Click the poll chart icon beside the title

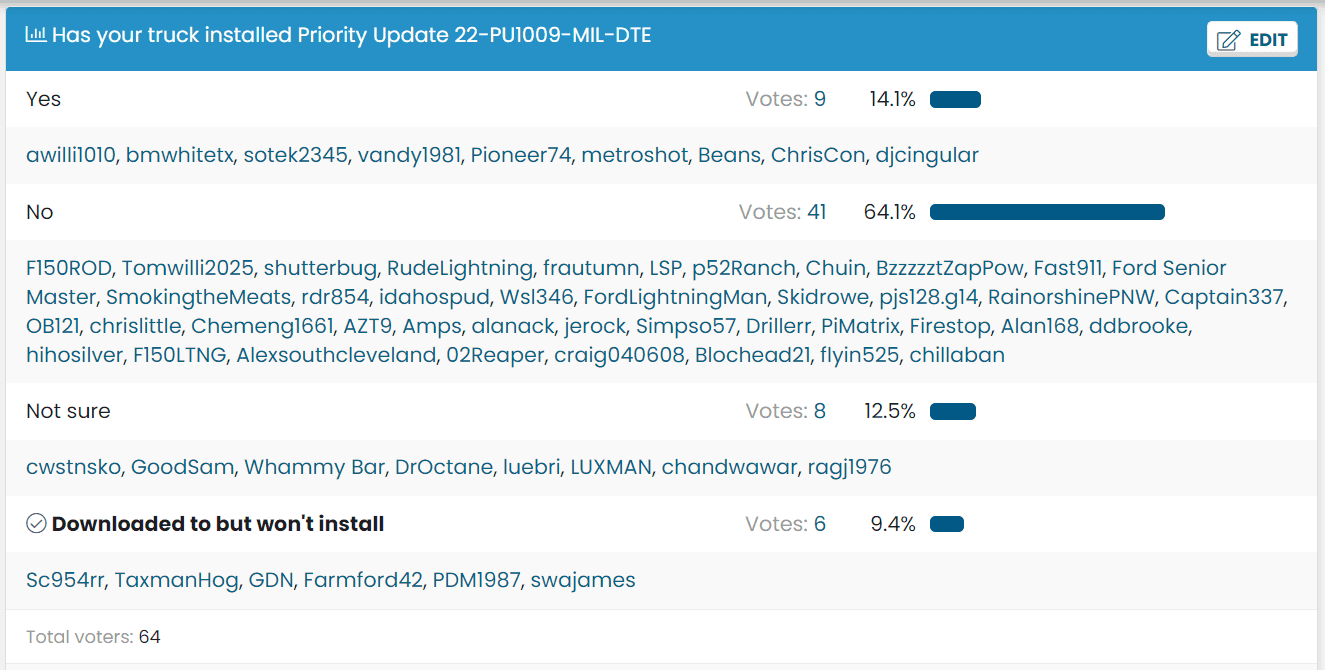click(x=36, y=35)
